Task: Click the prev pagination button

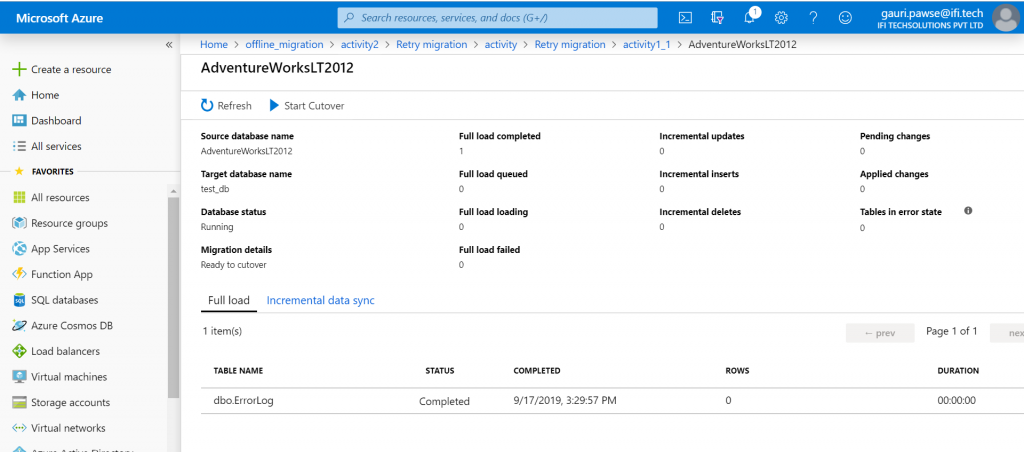Action: click(880, 332)
